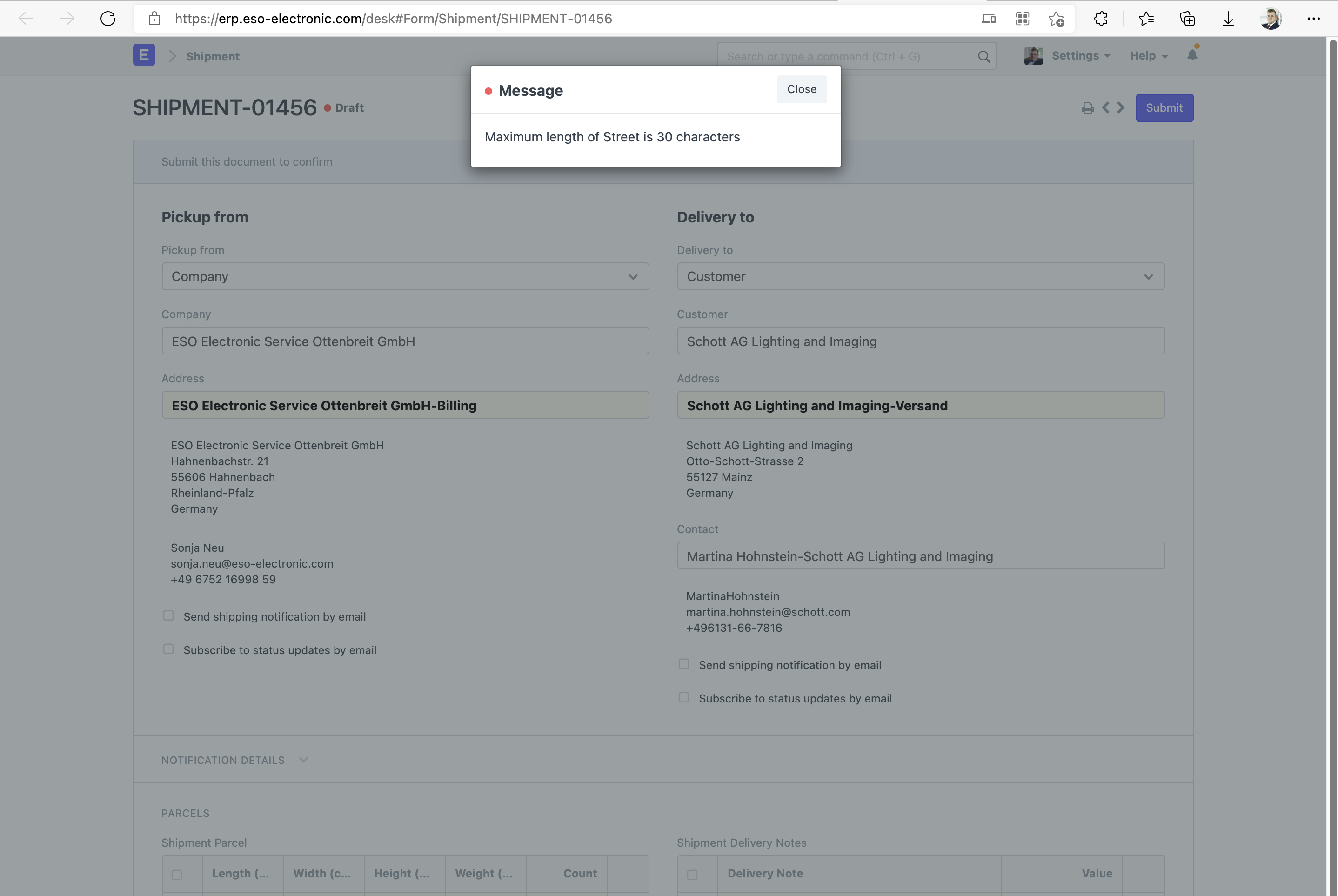The width and height of the screenshot is (1338, 896).
Task: Open the Pickup from type dropdown
Action: click(x=633, y=277)
